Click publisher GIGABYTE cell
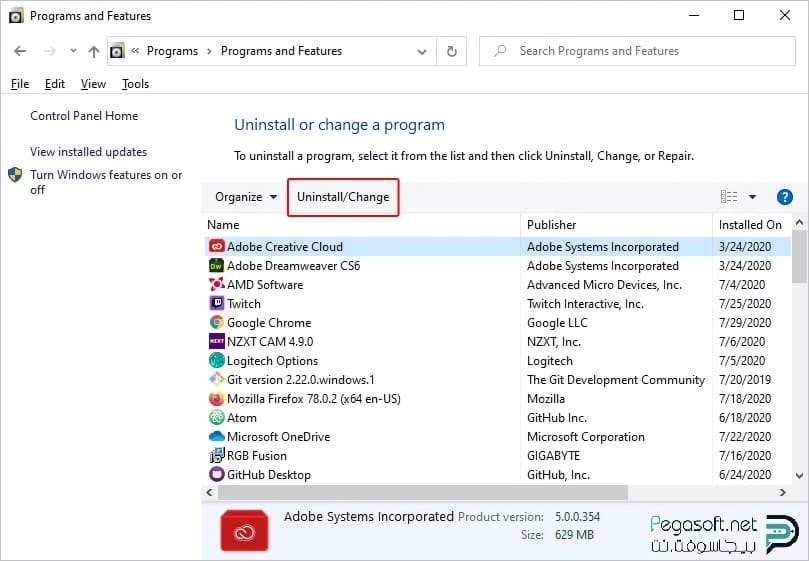 [x=553, y=456]
